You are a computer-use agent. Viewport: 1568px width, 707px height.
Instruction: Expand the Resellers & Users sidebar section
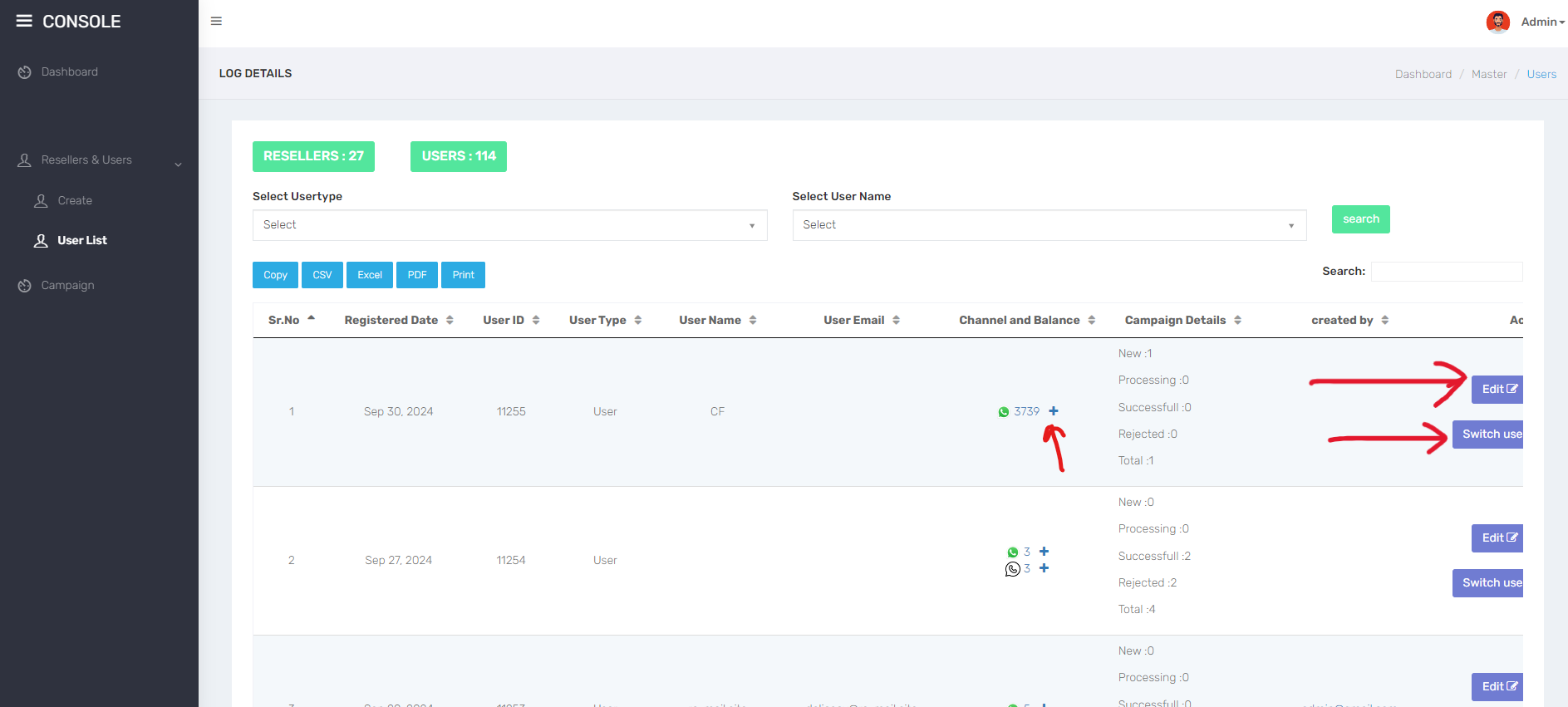pos(99,160)
